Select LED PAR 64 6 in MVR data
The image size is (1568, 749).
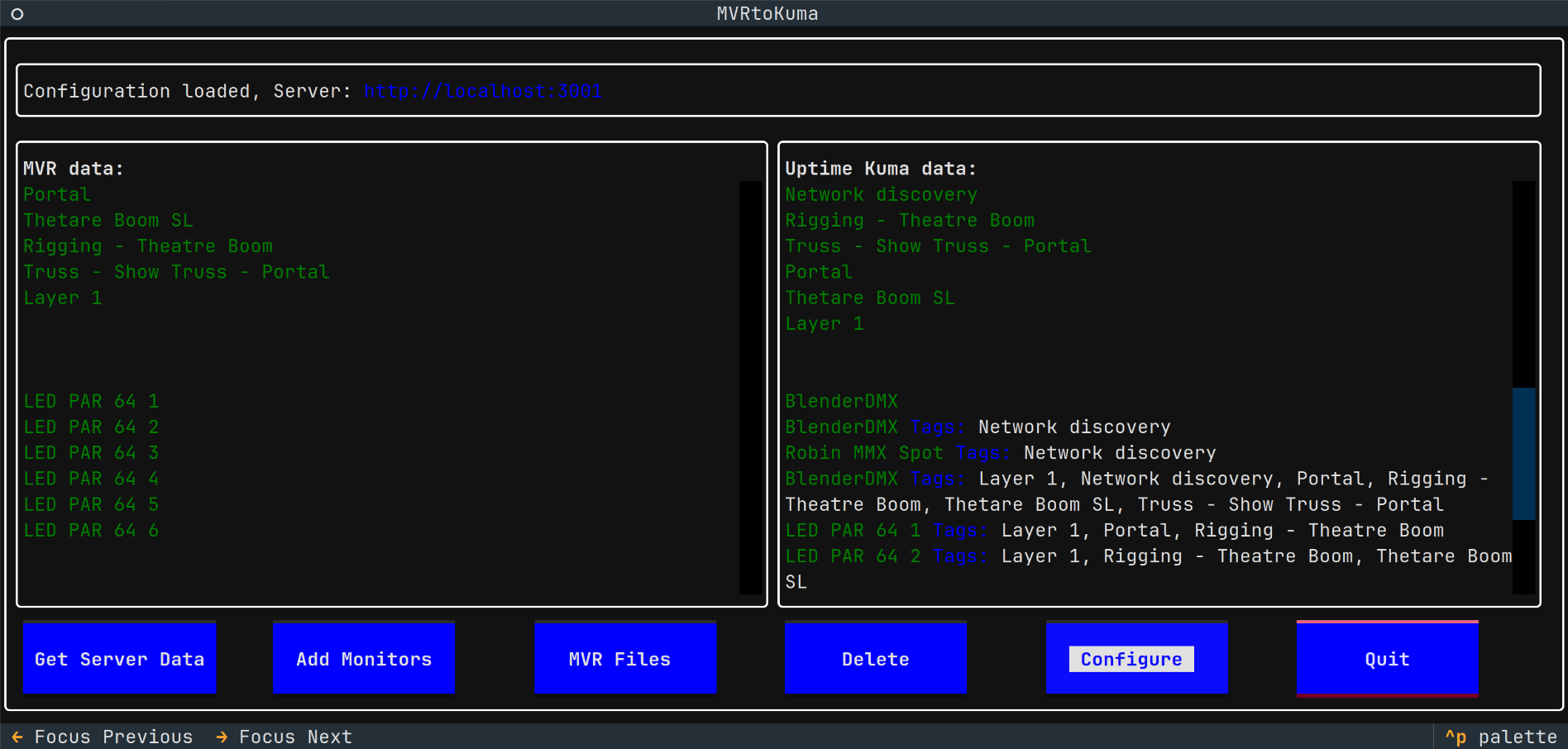91,530
